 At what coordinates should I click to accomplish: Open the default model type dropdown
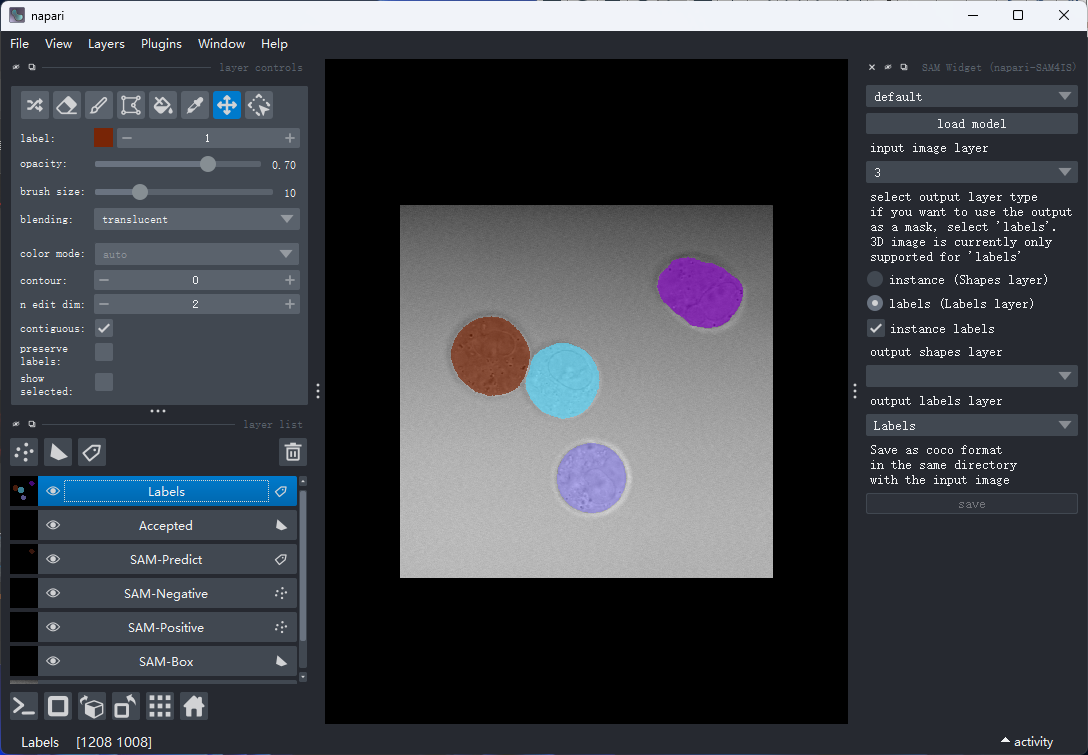coord(971,96)
